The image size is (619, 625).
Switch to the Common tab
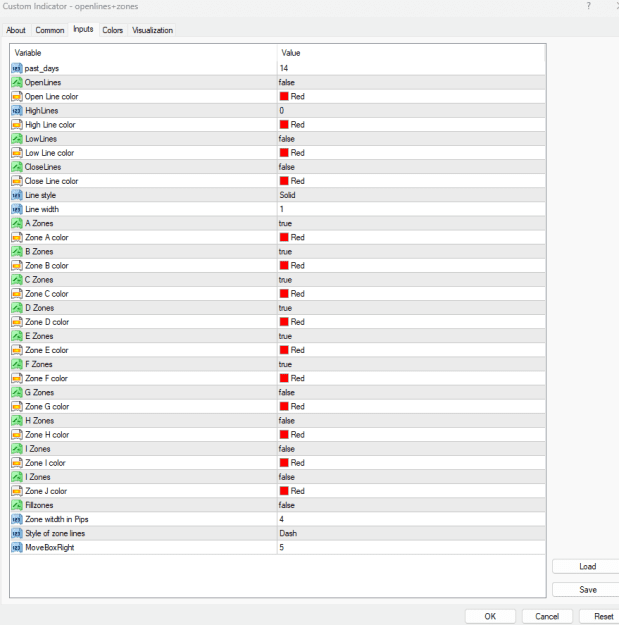tap(50, 30)
